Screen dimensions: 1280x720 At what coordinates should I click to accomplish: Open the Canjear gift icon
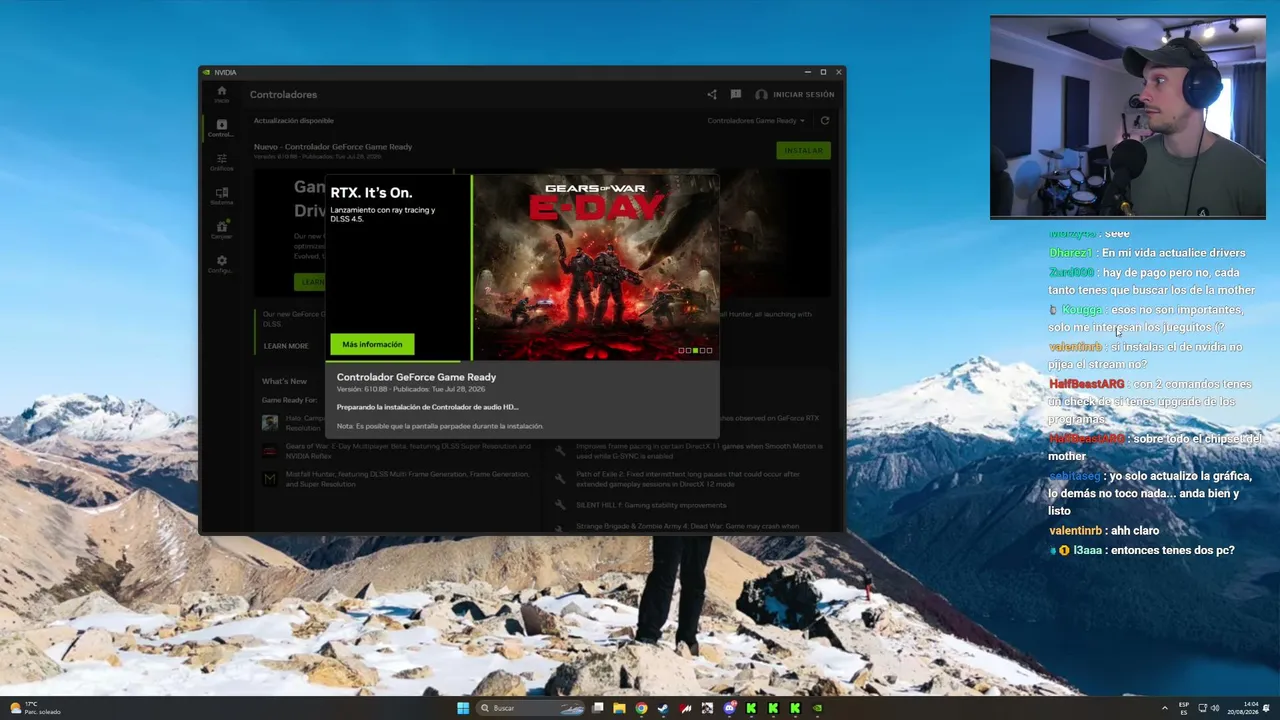221,229
